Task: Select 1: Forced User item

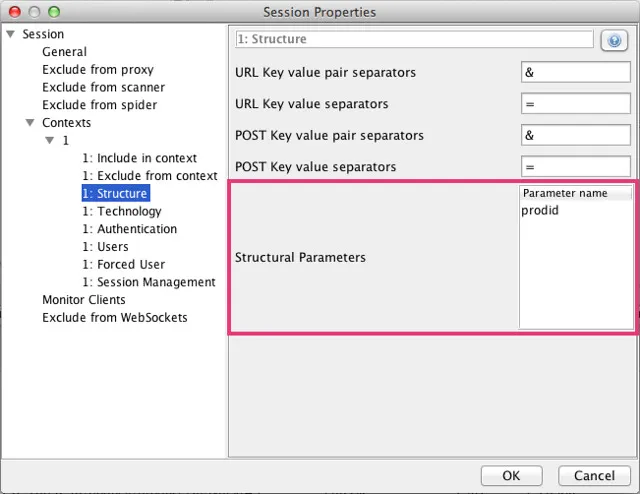Action: [123, 264]
